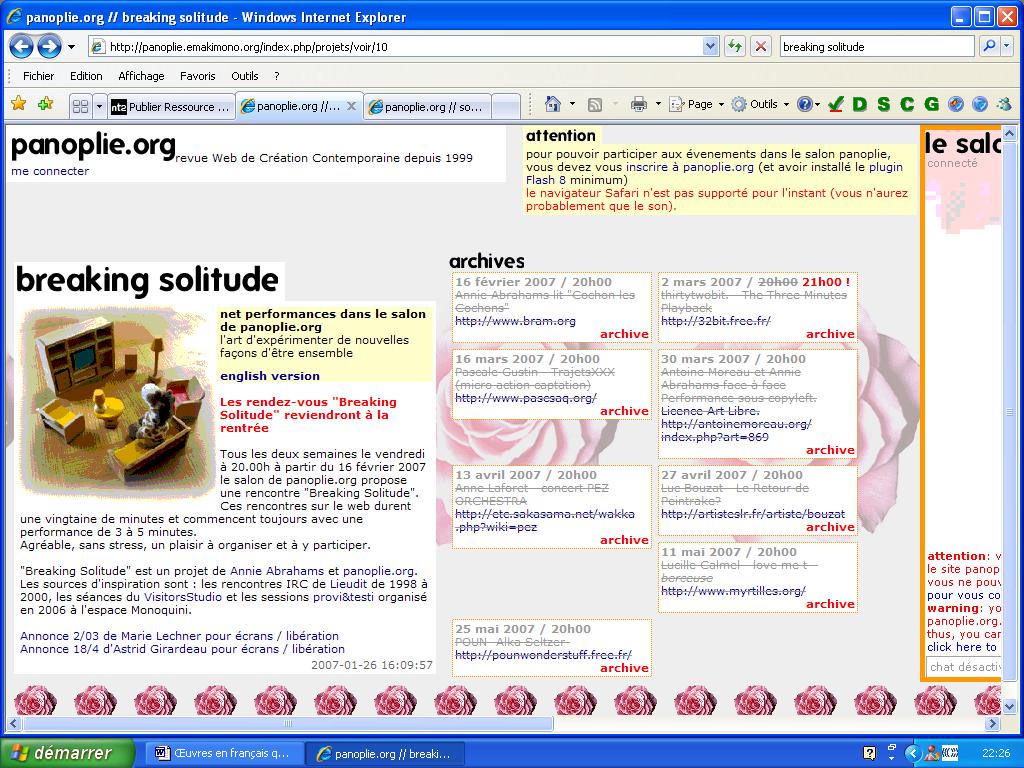The width and height of the screenshot is (1024, 768).
Task: Click the green S toolbar icon
Action: [x=884, y=104]
